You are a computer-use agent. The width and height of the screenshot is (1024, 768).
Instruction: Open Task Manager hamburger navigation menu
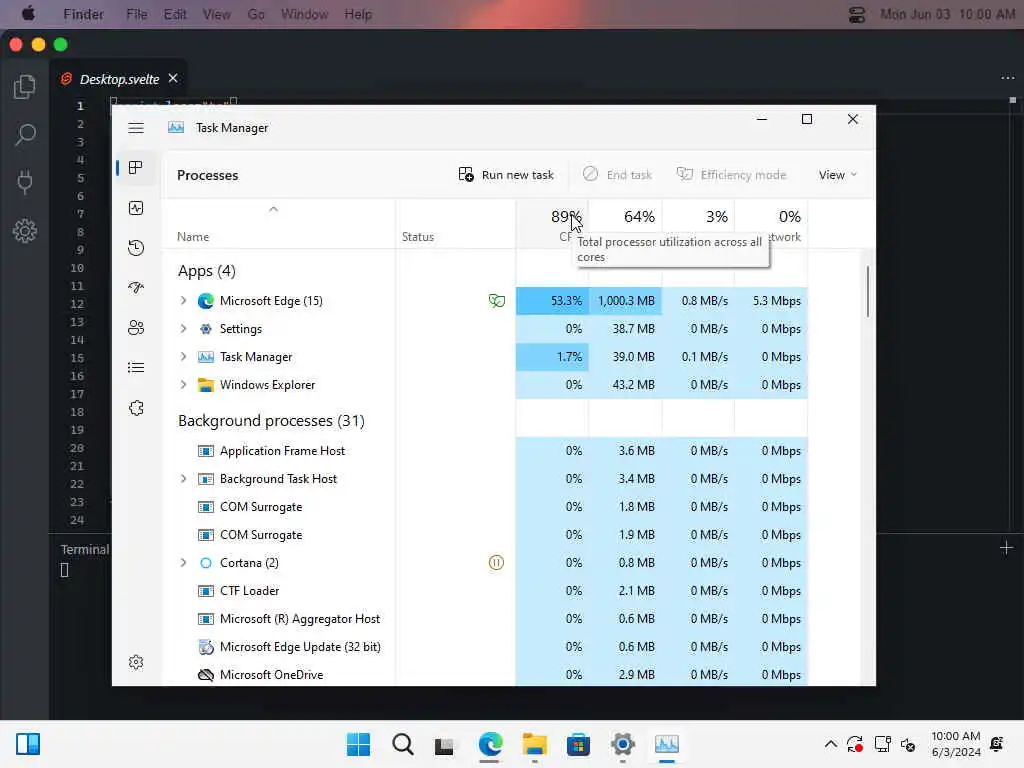136,128
